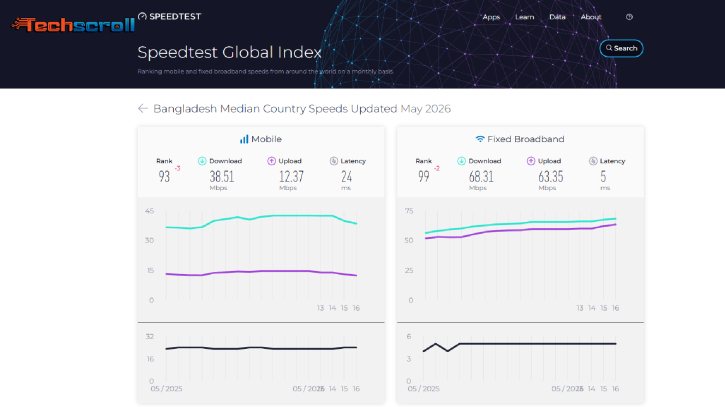Select Mobile upload value 12.37

click(291, 177)
